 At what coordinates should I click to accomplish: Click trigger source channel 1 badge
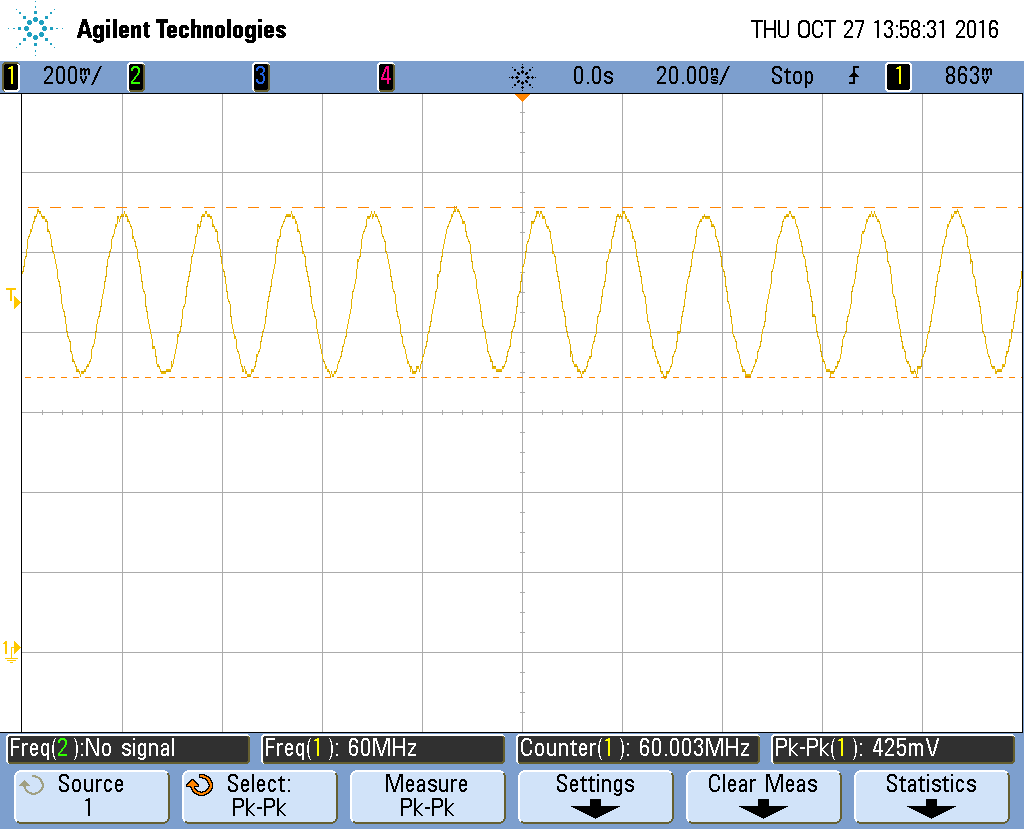[x=898, y=76]
